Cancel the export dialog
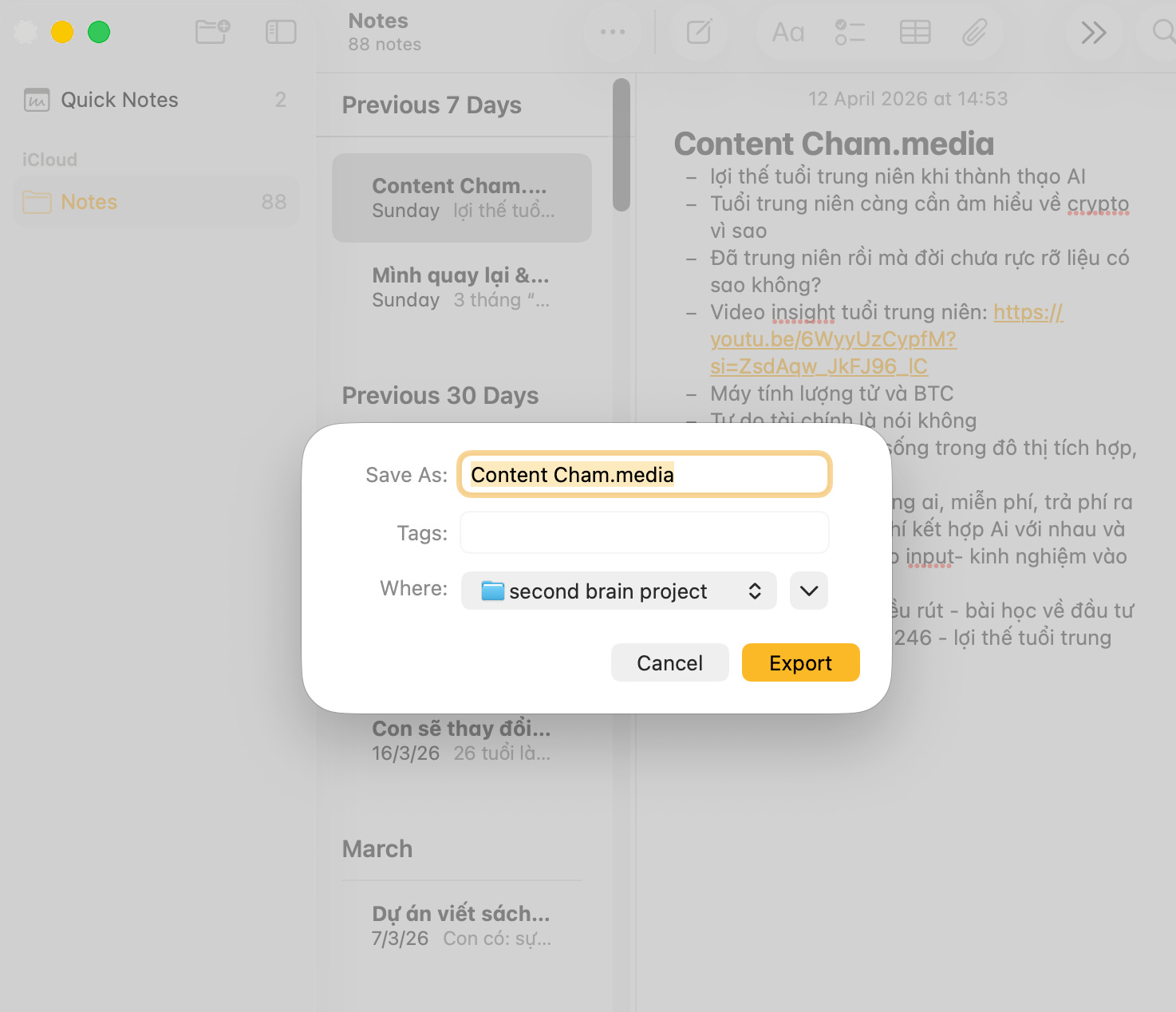Screen dimensions: 1176x1012 point(670,662)
